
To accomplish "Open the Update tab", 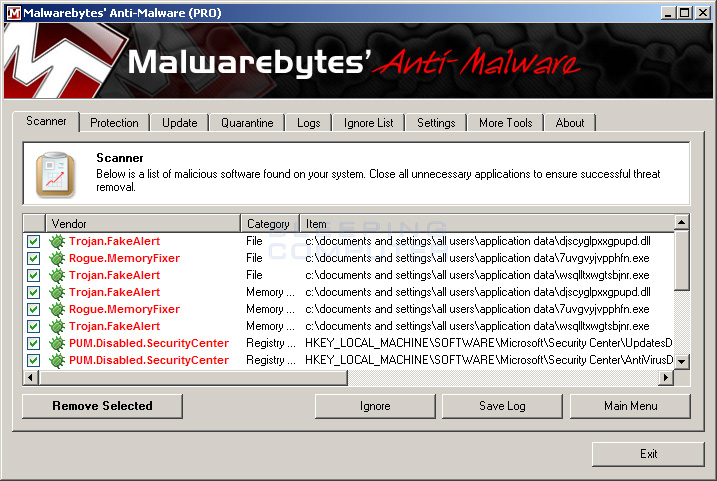I will 180,123.
